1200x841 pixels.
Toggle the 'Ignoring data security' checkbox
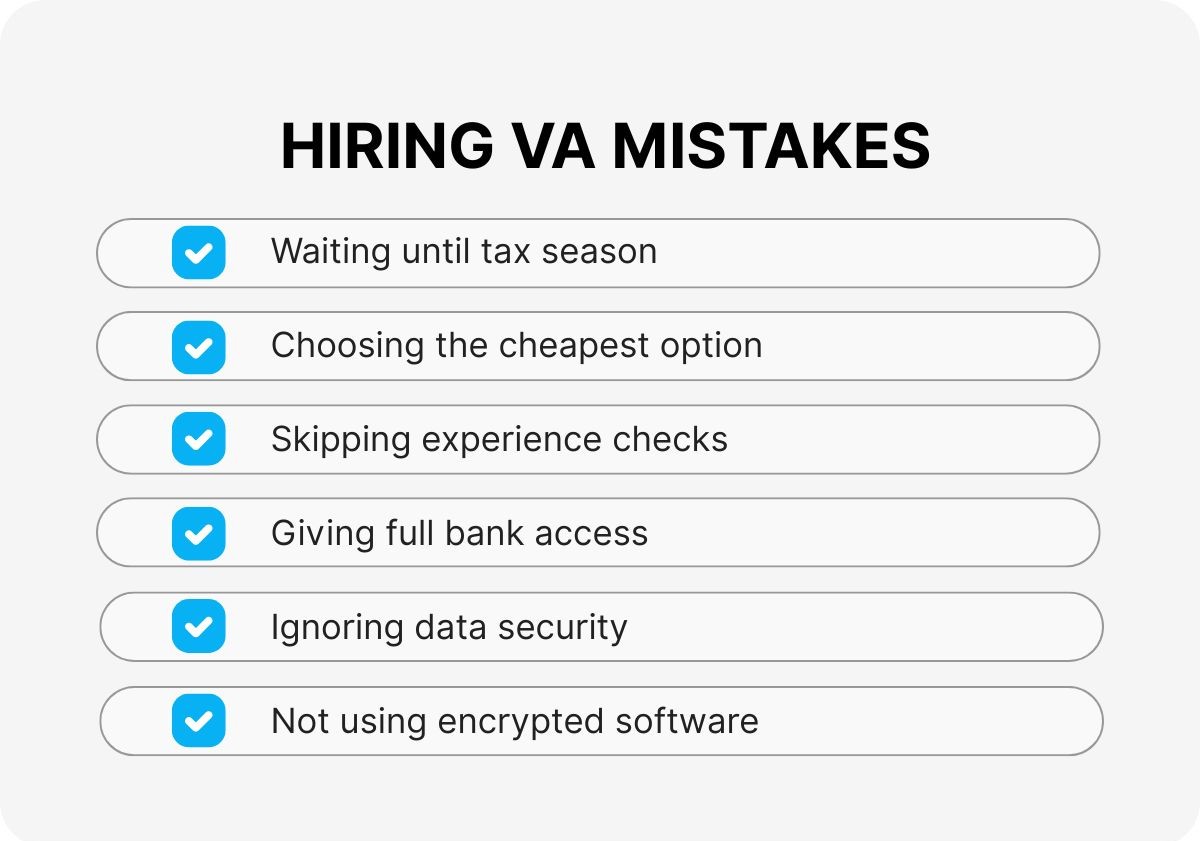(198, 627)
